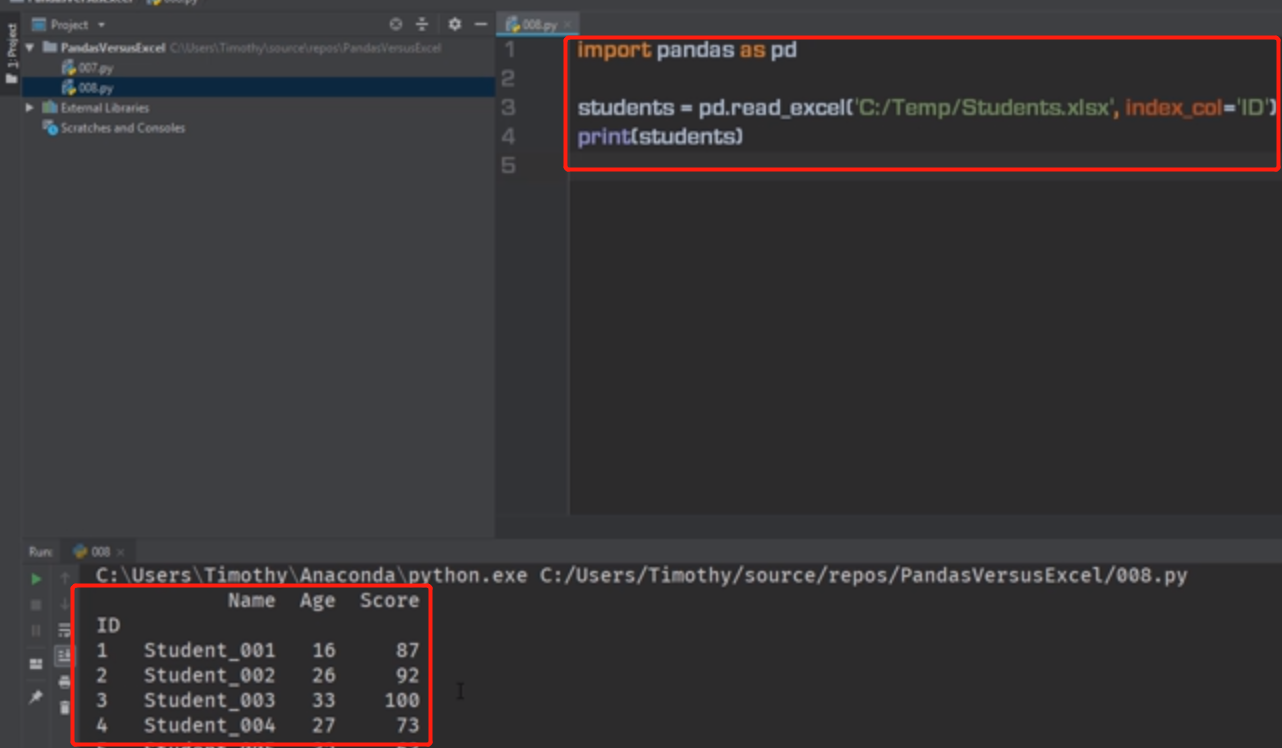Stop the running process in Run panel
The image size is (1282, 748).
pyautogui.click(x=36, y=604)
